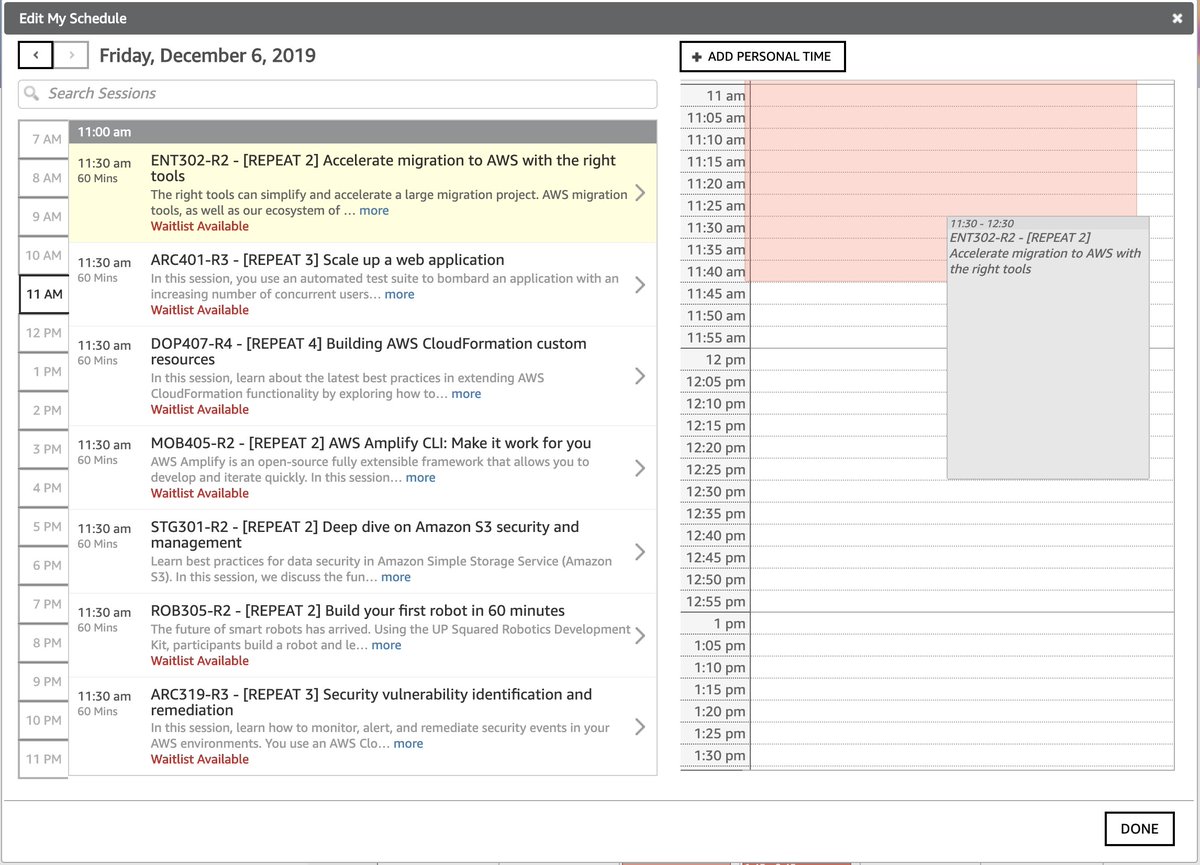Expand ARC319-R3 session chevron
Screen dimensions: 1200x865
pos(640,727)
